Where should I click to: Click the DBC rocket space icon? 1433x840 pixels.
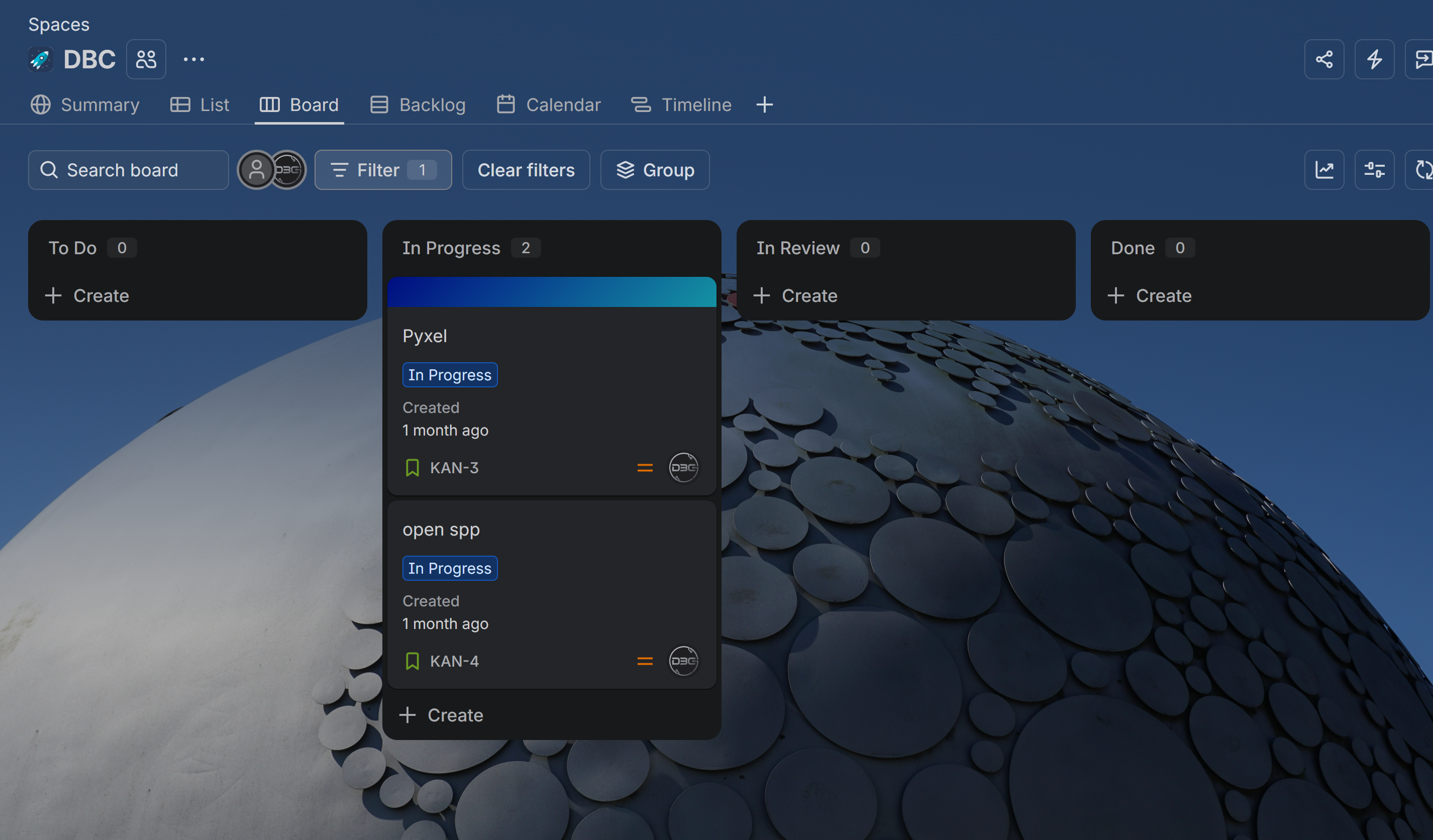pyautogui.click(x=41, y=59)
